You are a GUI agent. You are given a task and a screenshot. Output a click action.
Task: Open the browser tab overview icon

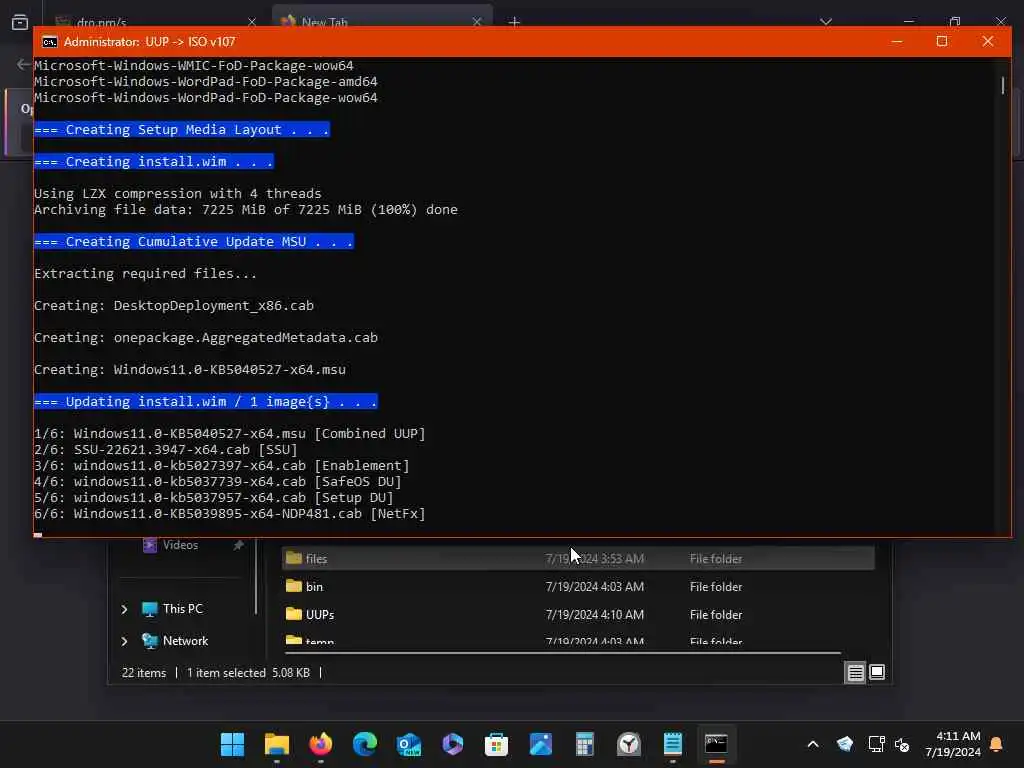20,22
